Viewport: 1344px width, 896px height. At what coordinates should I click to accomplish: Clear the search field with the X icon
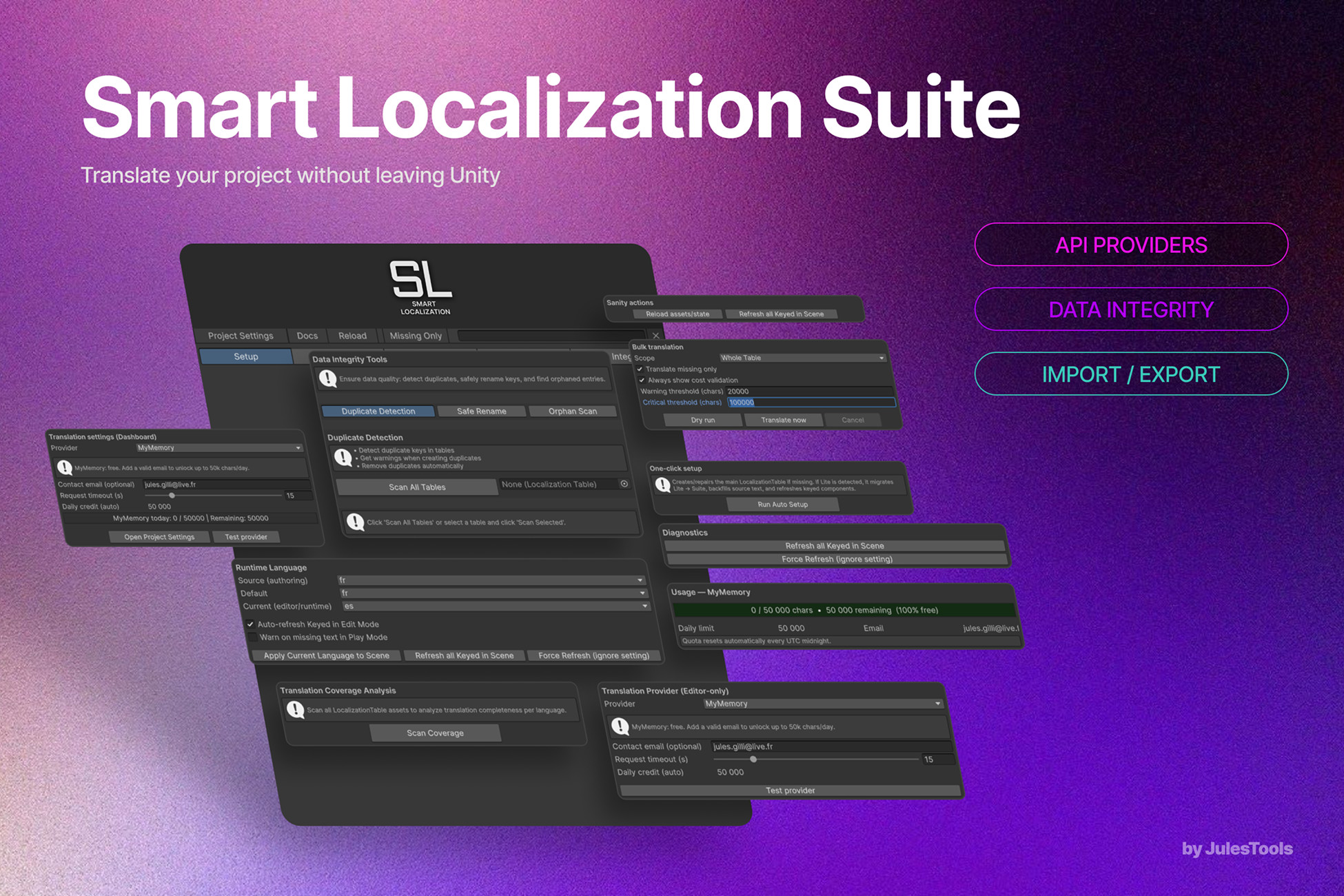(x=655, y=336)
